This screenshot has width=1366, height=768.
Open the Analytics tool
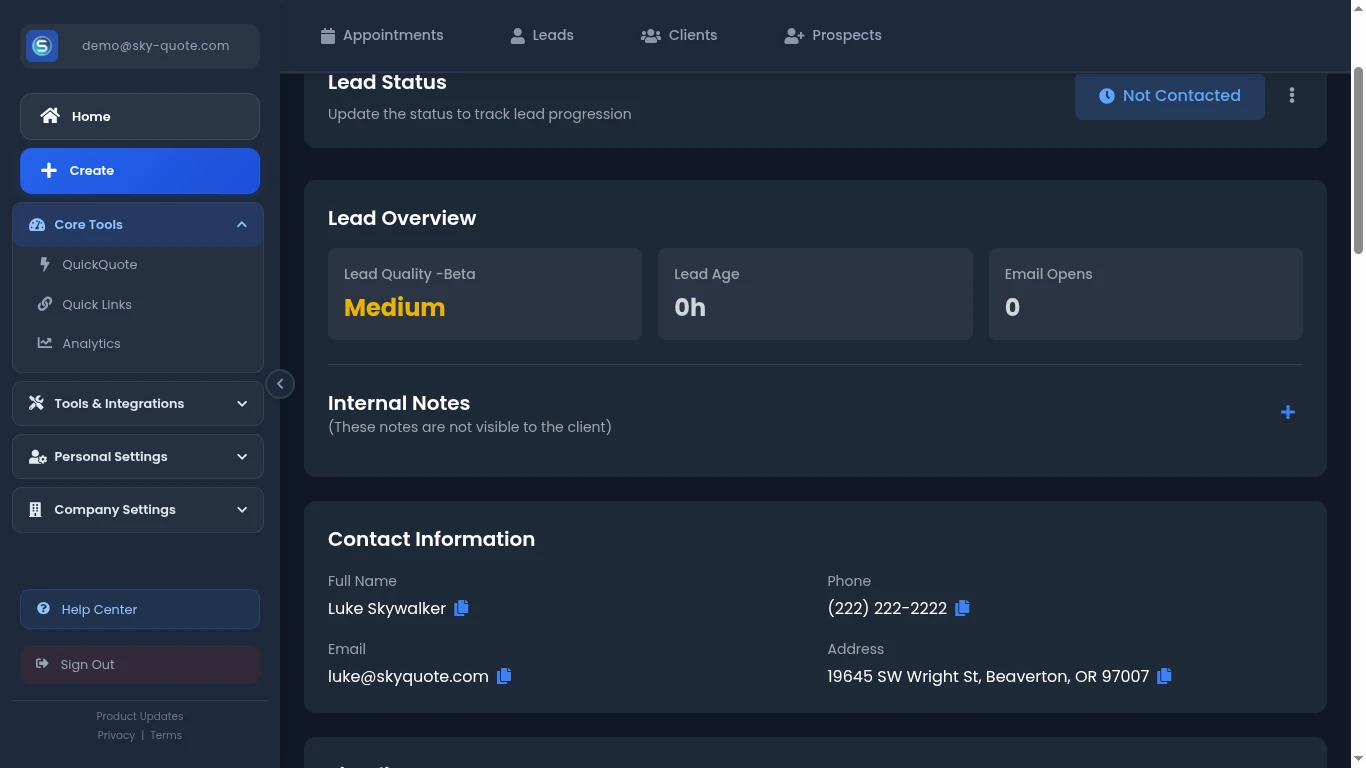(x=91, y=343)
